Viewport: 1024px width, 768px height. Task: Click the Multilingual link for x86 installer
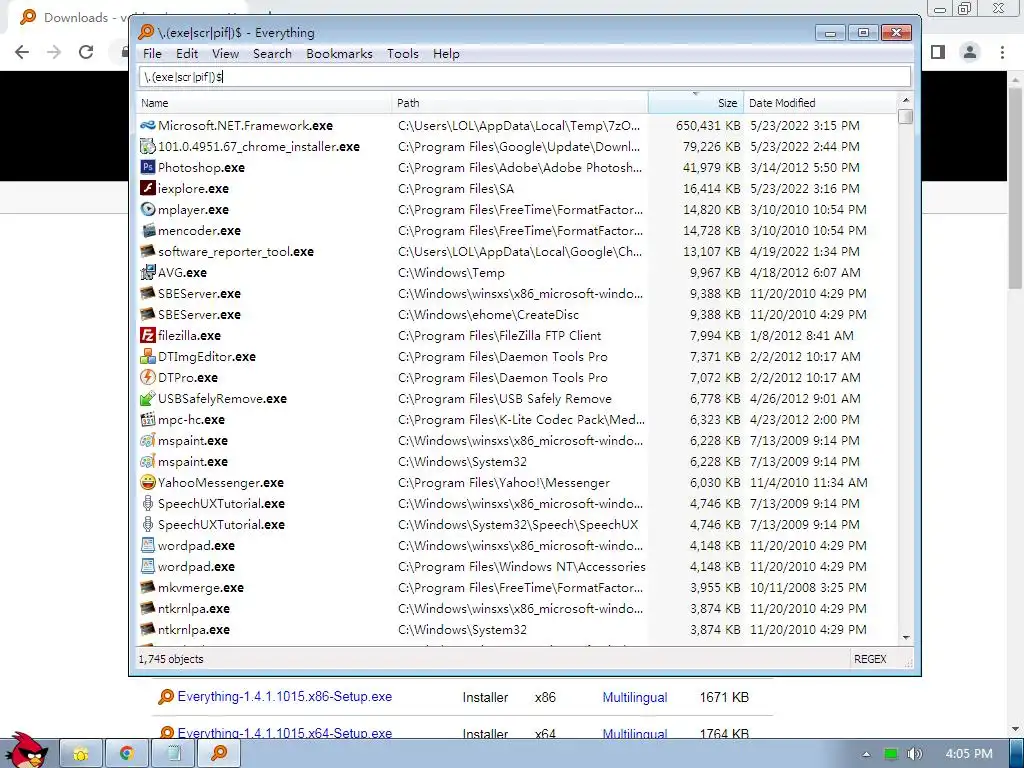pyautogui.click(x=635, y=697)
